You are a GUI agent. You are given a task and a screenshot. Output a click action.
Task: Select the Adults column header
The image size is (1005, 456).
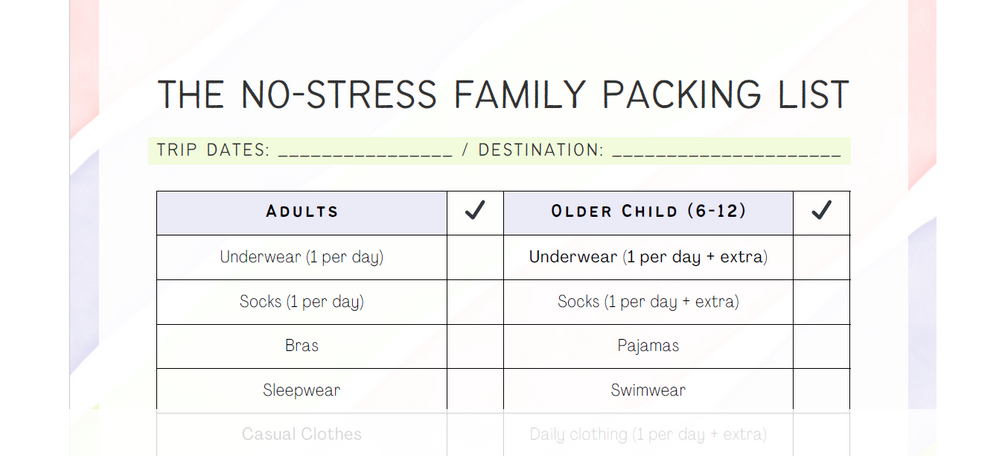point(302,212)
